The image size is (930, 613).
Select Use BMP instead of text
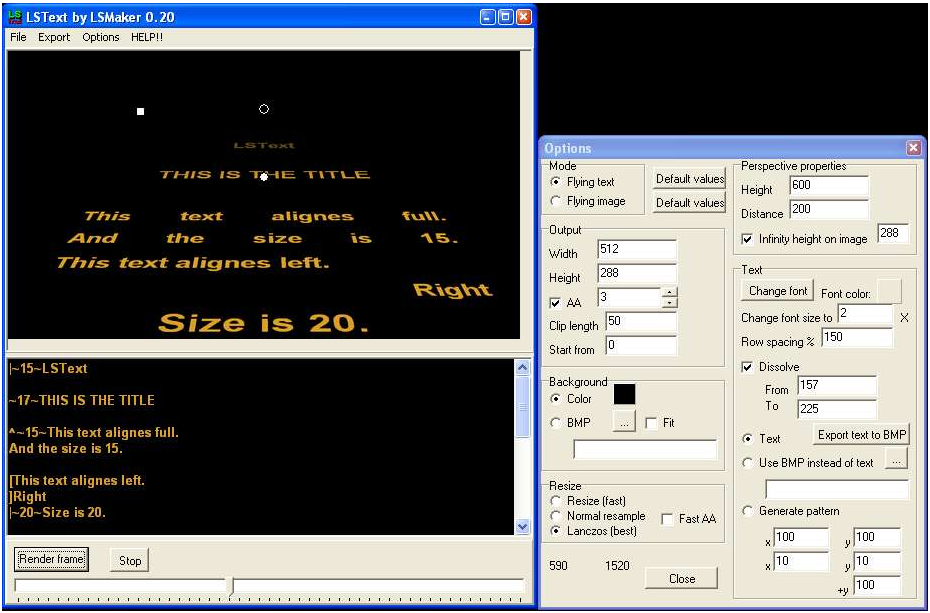point(747,463)
